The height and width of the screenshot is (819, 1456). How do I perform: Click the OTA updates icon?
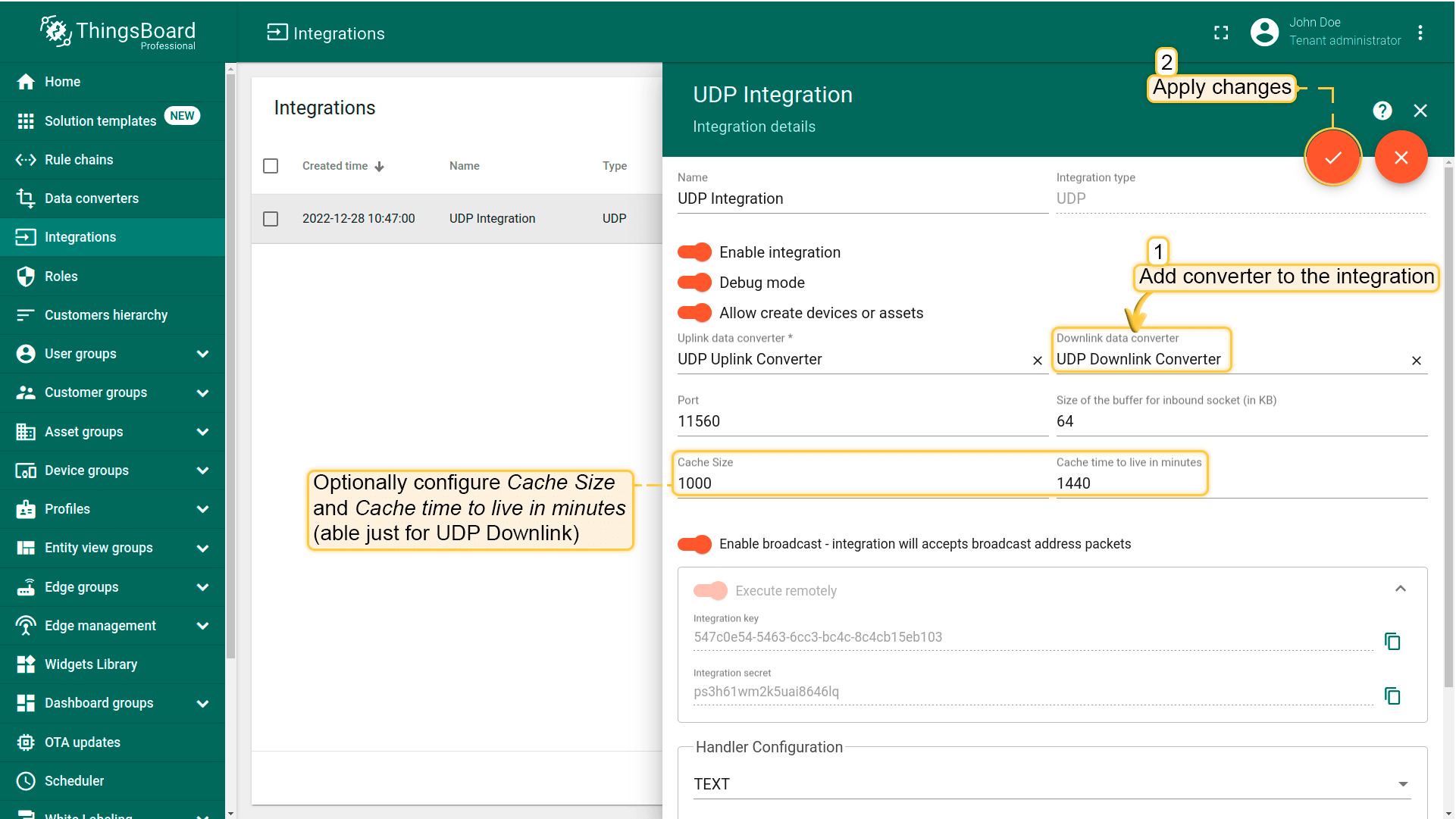tap(26, 742)
